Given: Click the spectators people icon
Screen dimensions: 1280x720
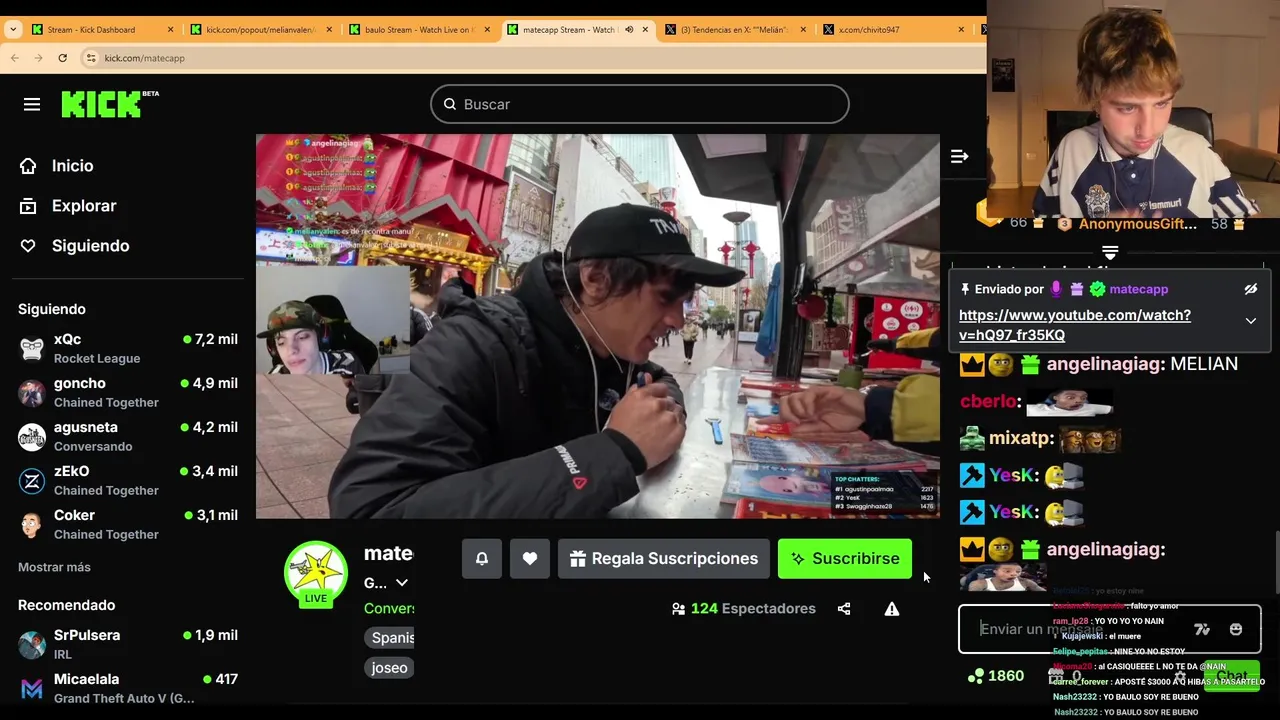Looking at the screenshot, I should [x=679, y=609].
